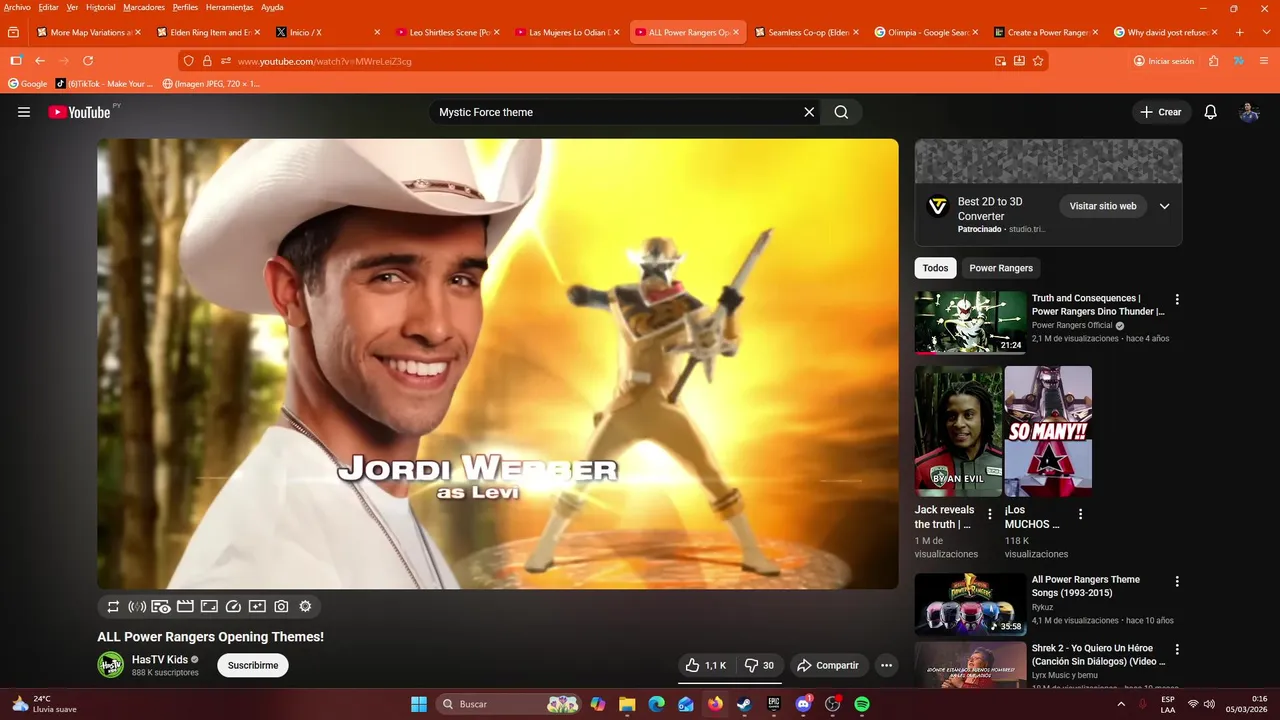The width and height of the screenshot is (1280, 720).
Task: Open the playback speed gauge icon
Action: coord(233,606)
